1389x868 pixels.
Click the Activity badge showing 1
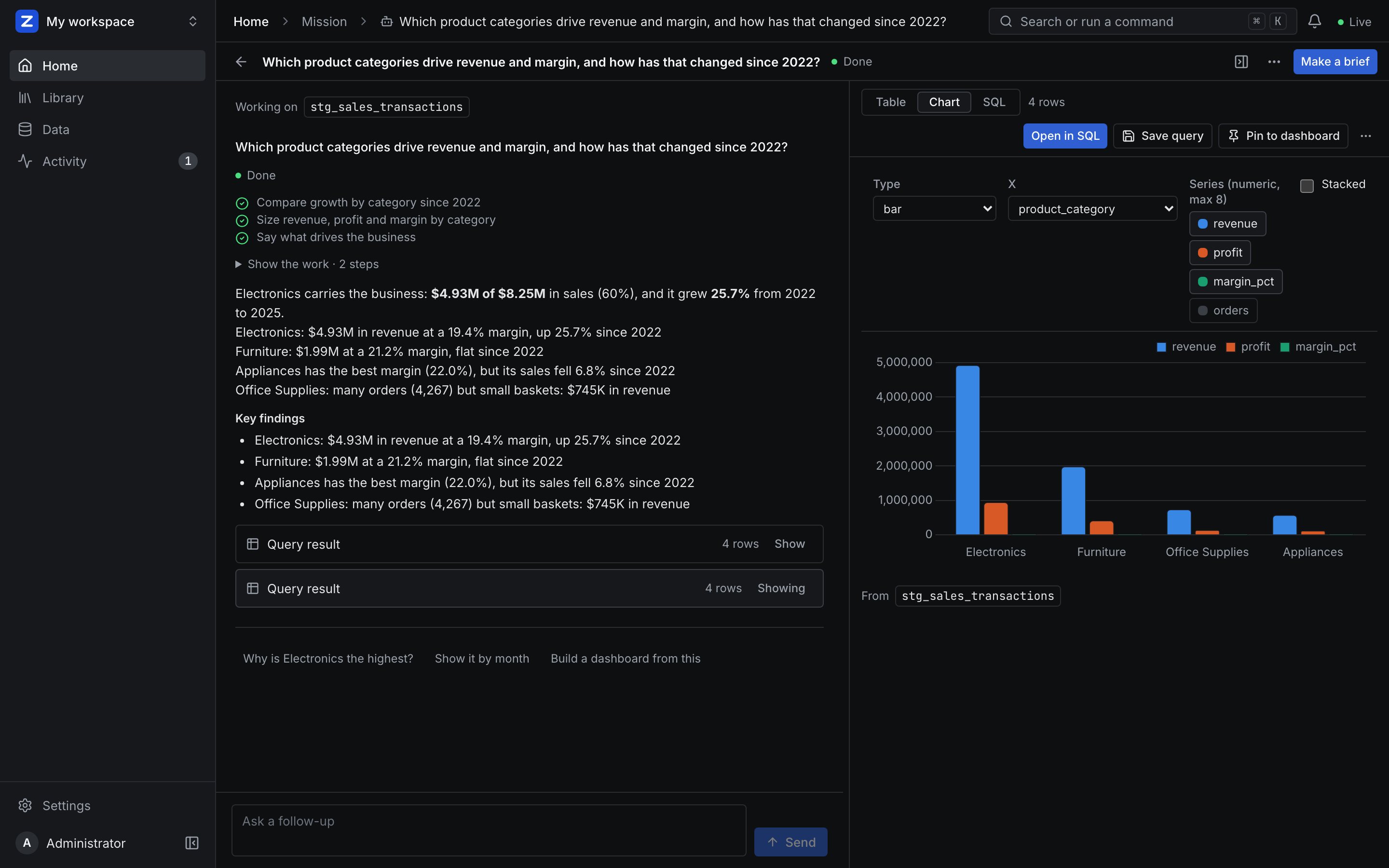(x=188, y=162)
